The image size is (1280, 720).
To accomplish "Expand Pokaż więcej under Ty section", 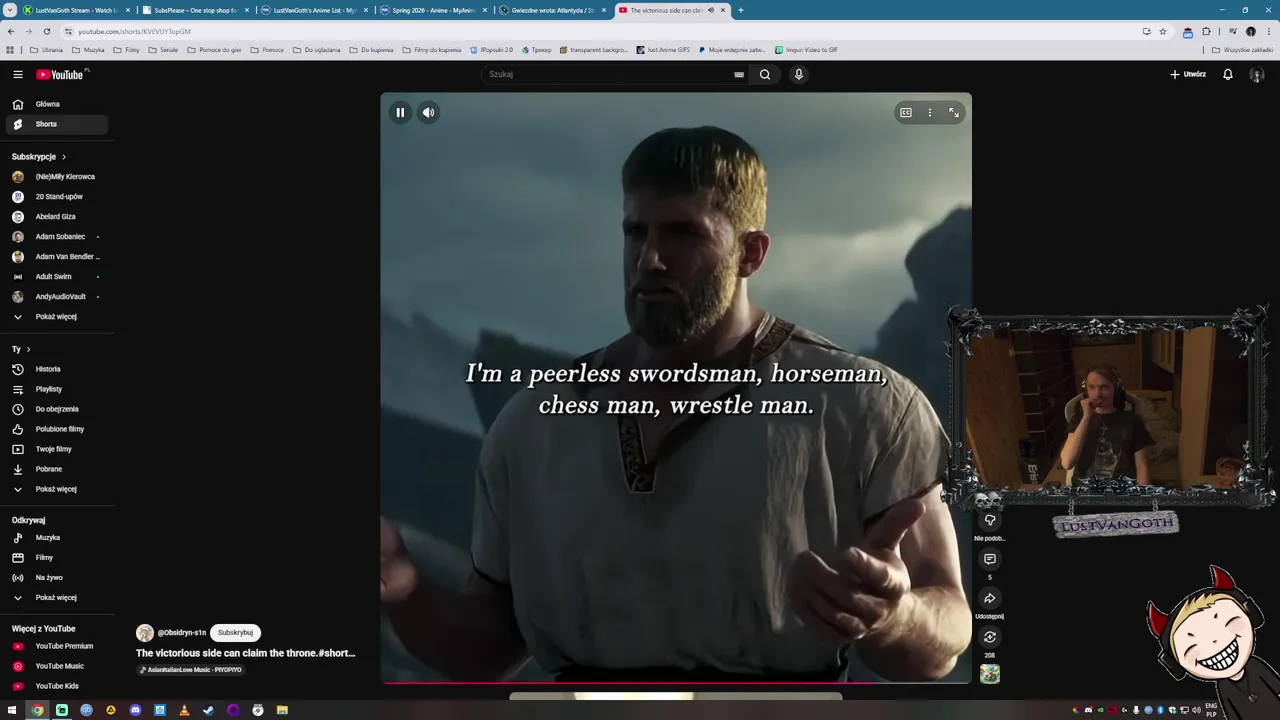I will click(x=56, y=489).
